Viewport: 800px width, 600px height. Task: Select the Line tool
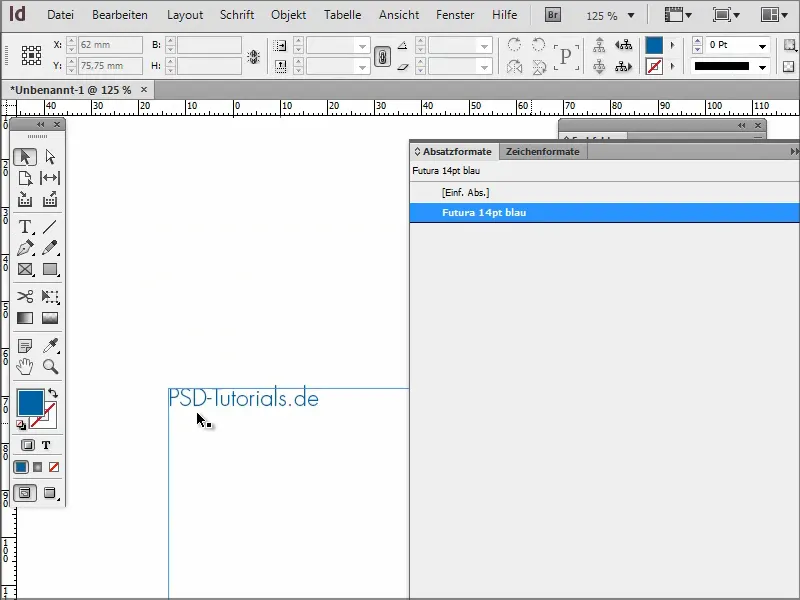[50, 227]
